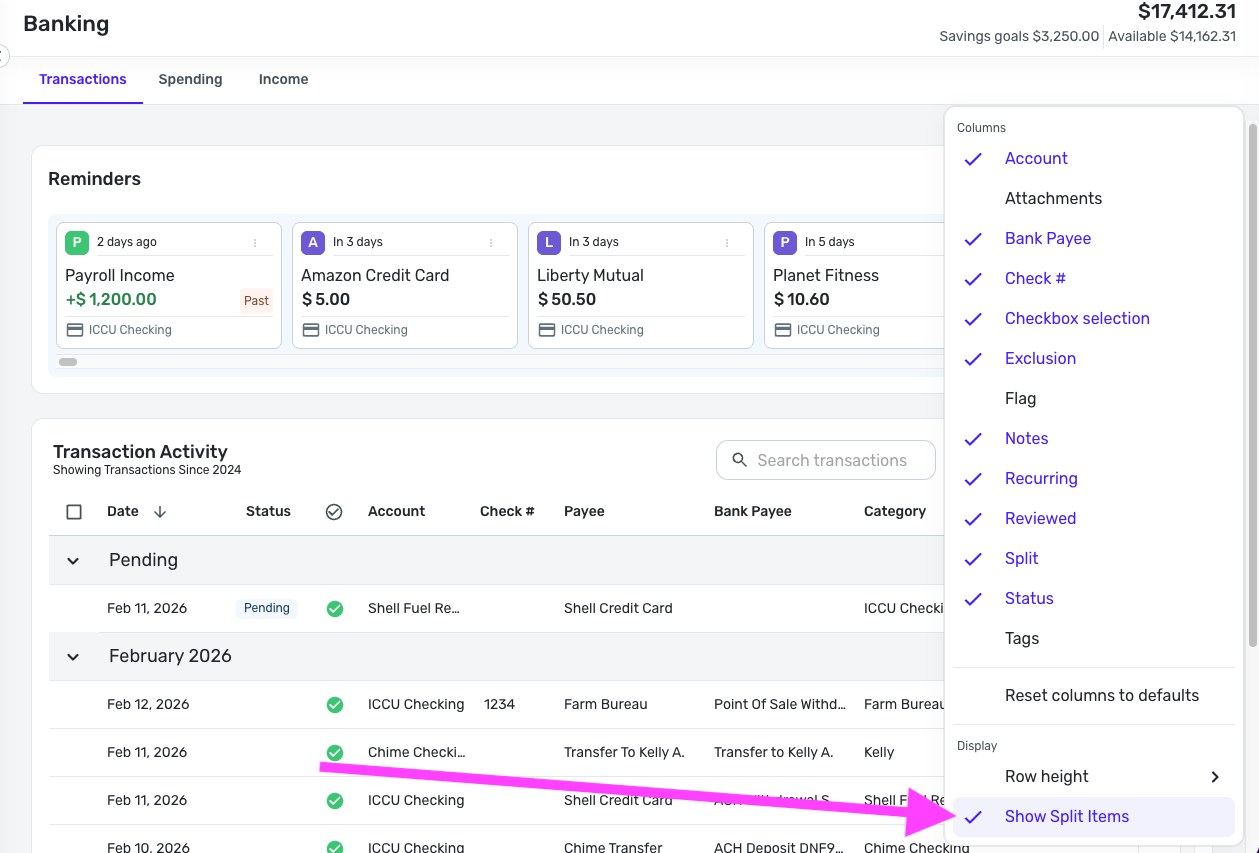This screenshot has height=853, width=1259.
Task: Click the green P Payroll Income avatar
Action: click(77, 242)
